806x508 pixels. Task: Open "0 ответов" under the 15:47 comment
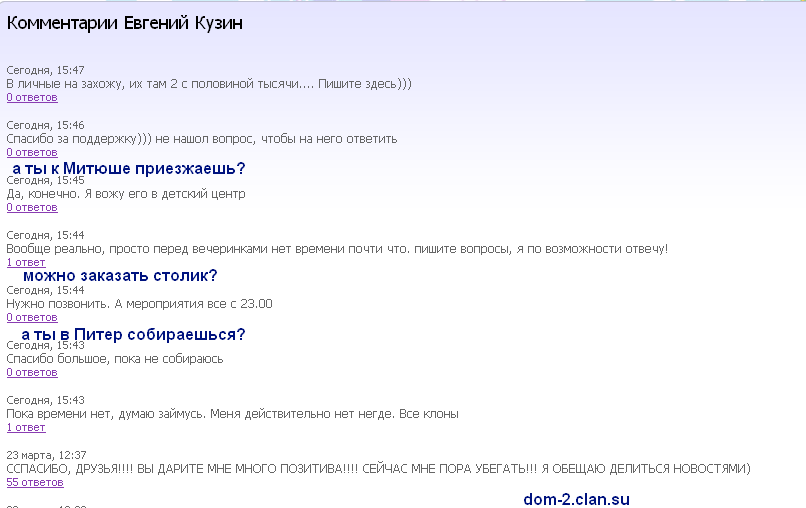(32, 97)
